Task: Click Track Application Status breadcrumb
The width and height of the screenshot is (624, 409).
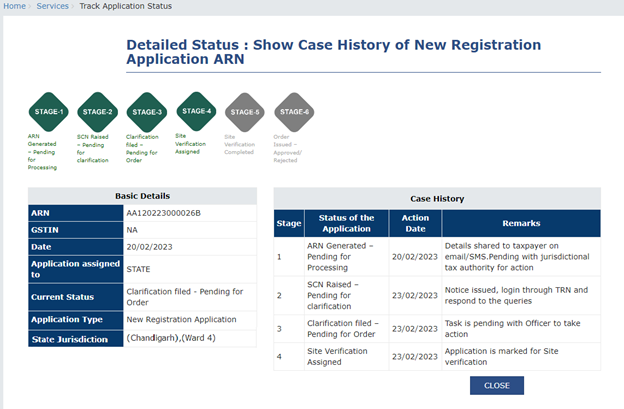Action: coord(125,6)
